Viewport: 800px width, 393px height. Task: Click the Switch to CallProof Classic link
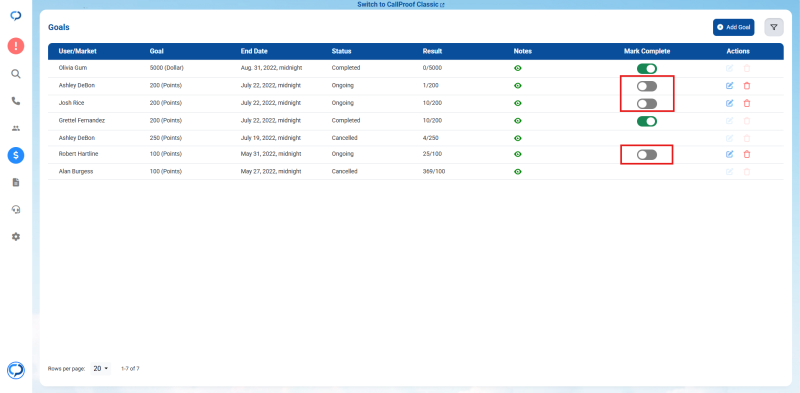click(401, 5)
